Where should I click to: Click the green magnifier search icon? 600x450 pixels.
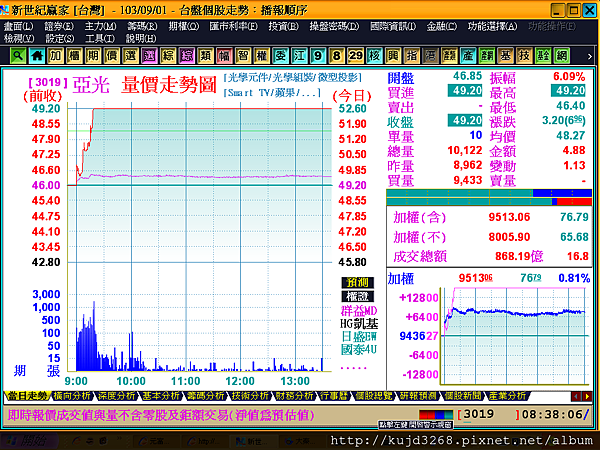17,56
